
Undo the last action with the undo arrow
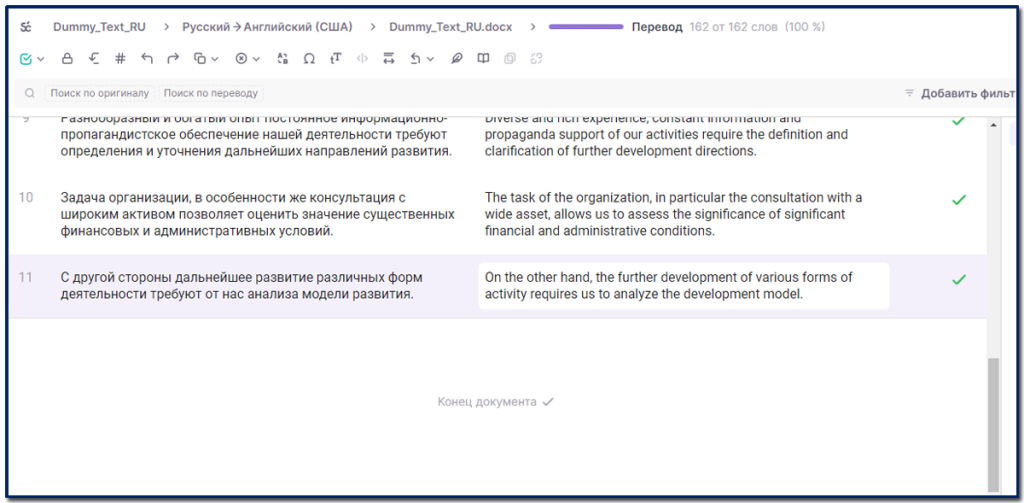pos(146,59)
